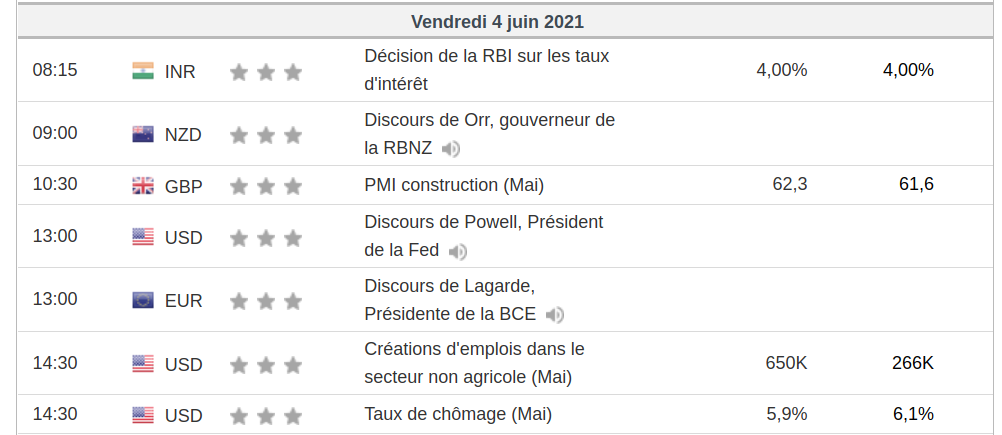
Task: Open 'Discours de Orr, gouverneur de la RBNZ'
Action: (x=489, y=134)
